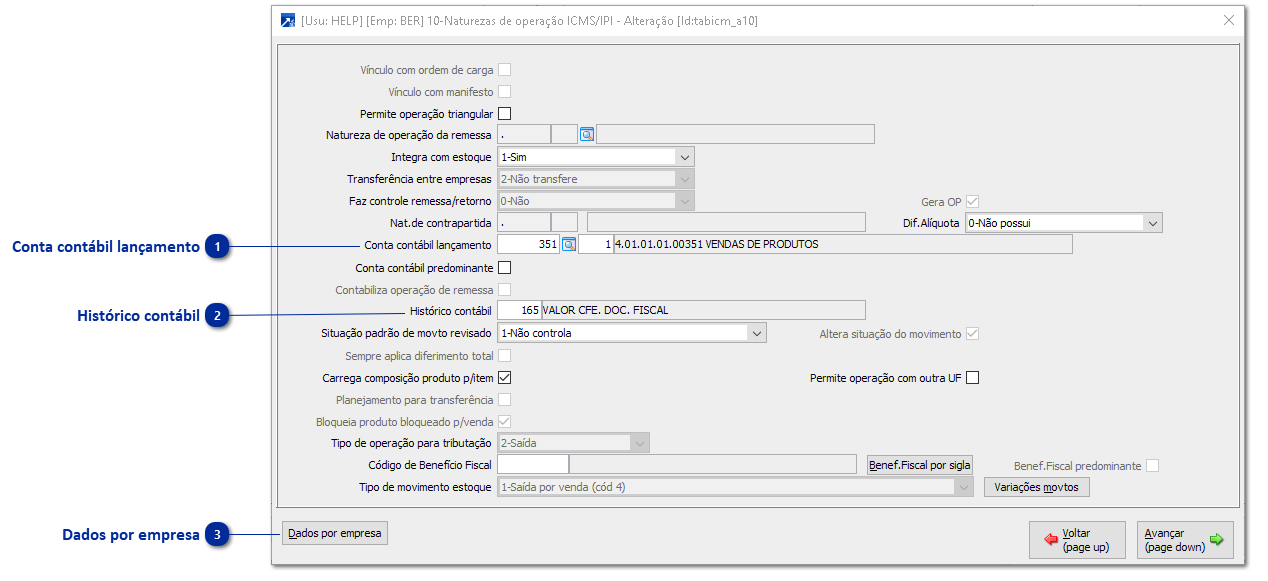
Task: Expand the Dif.Alíquota dropdown
Action: pos(1152,223)
